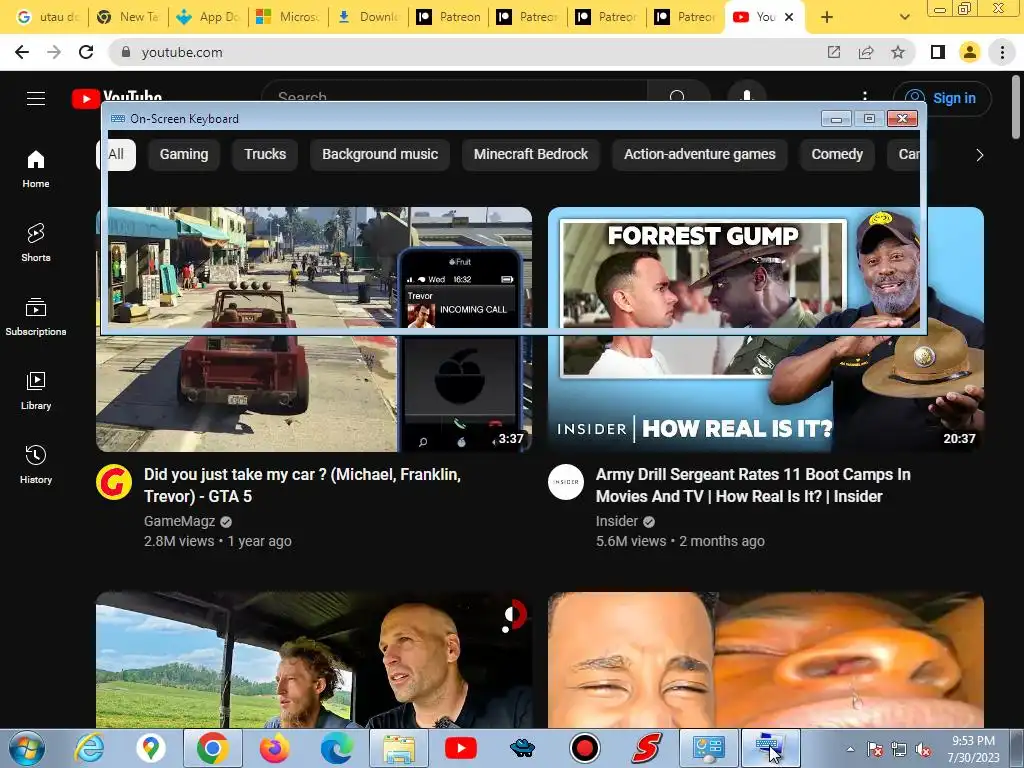Switch to the 'Downlo' tab
Screen dimensions: 1024x768
(x=368, y=17)
